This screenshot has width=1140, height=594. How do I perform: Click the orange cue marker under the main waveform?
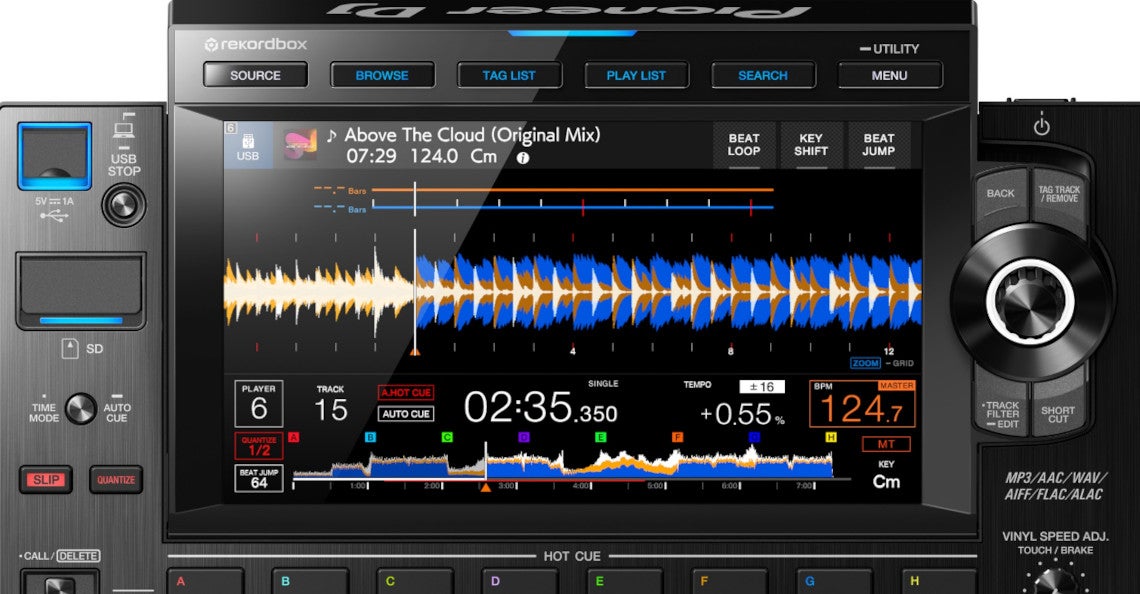click(x=414, y=352)
